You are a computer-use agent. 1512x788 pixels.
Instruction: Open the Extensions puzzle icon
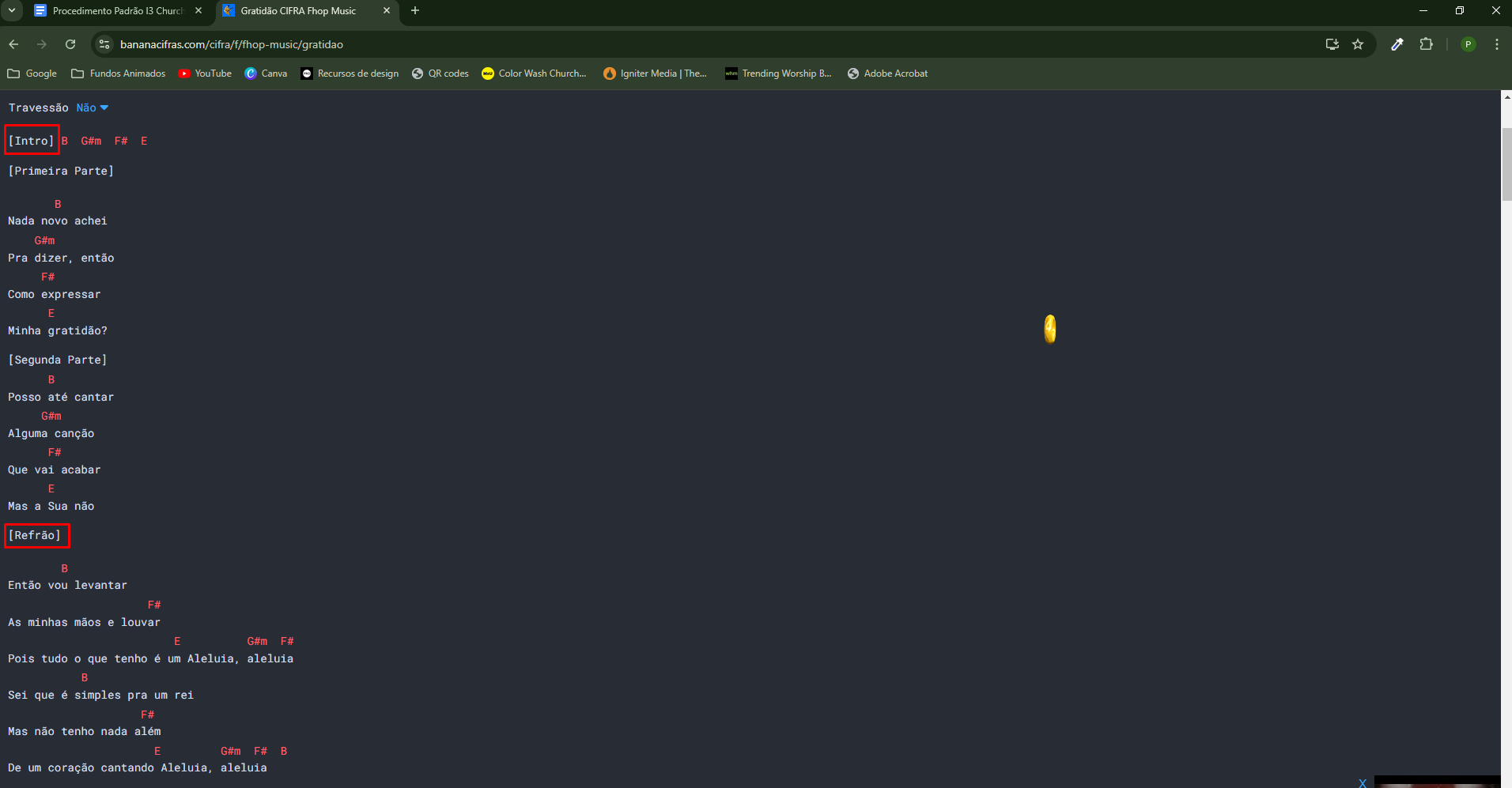click(1426, 44)
